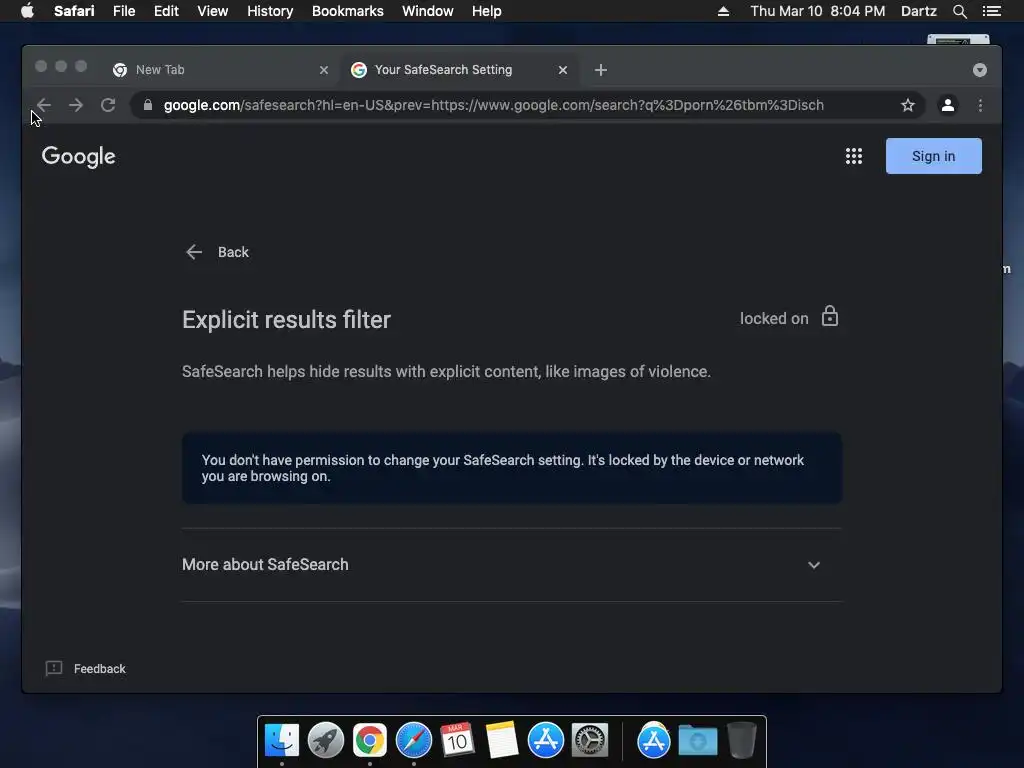The height and width of the screenshot is (768, 1024).
Task: Open Launchpad from the Dock
Action: 325,741
